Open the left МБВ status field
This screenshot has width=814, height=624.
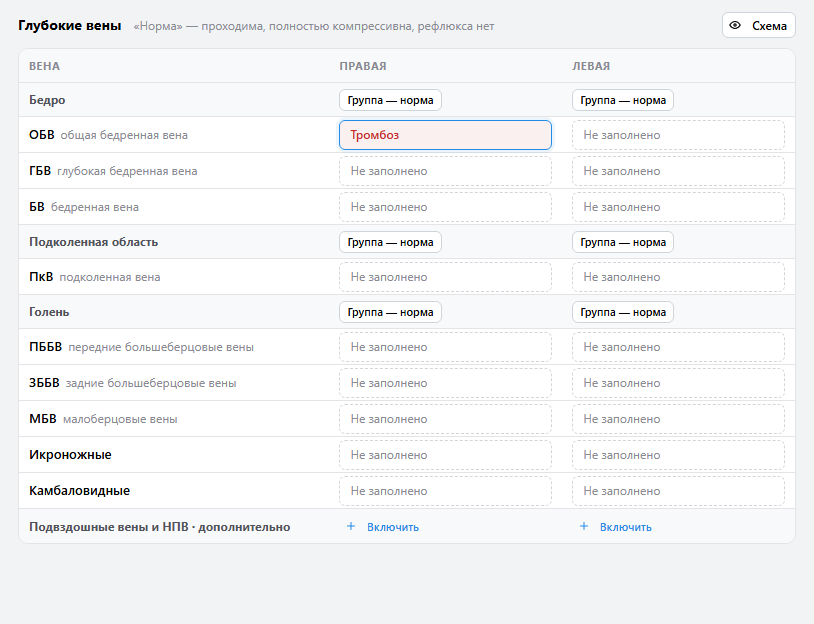click(x=679, y=419)
